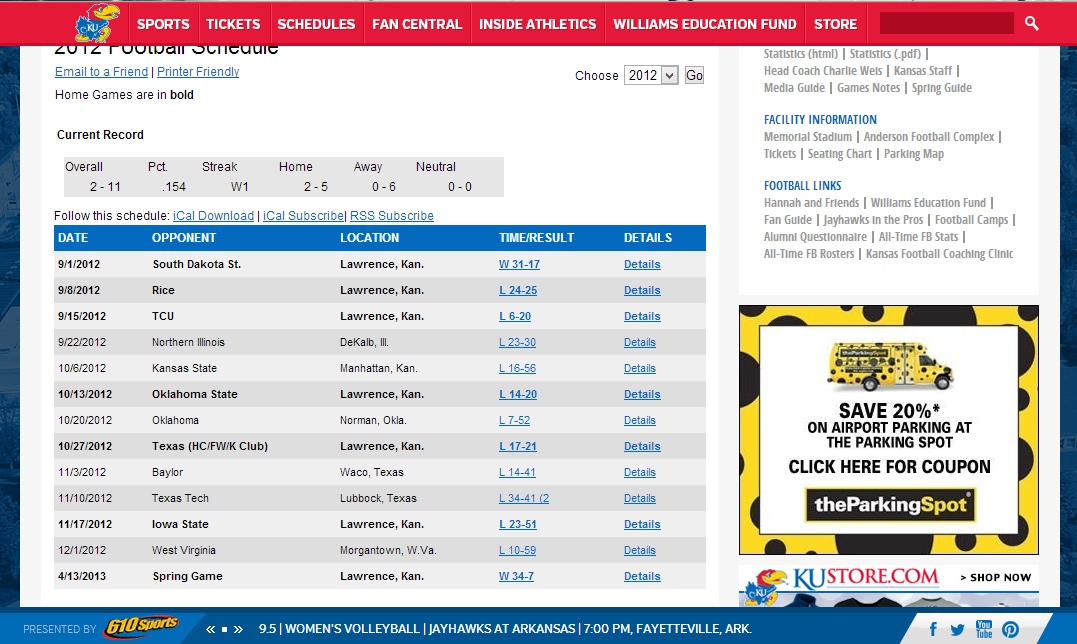The image size is (1077, 644).
Task: Stop the ticker with the square button
Action: coord(224,629)
